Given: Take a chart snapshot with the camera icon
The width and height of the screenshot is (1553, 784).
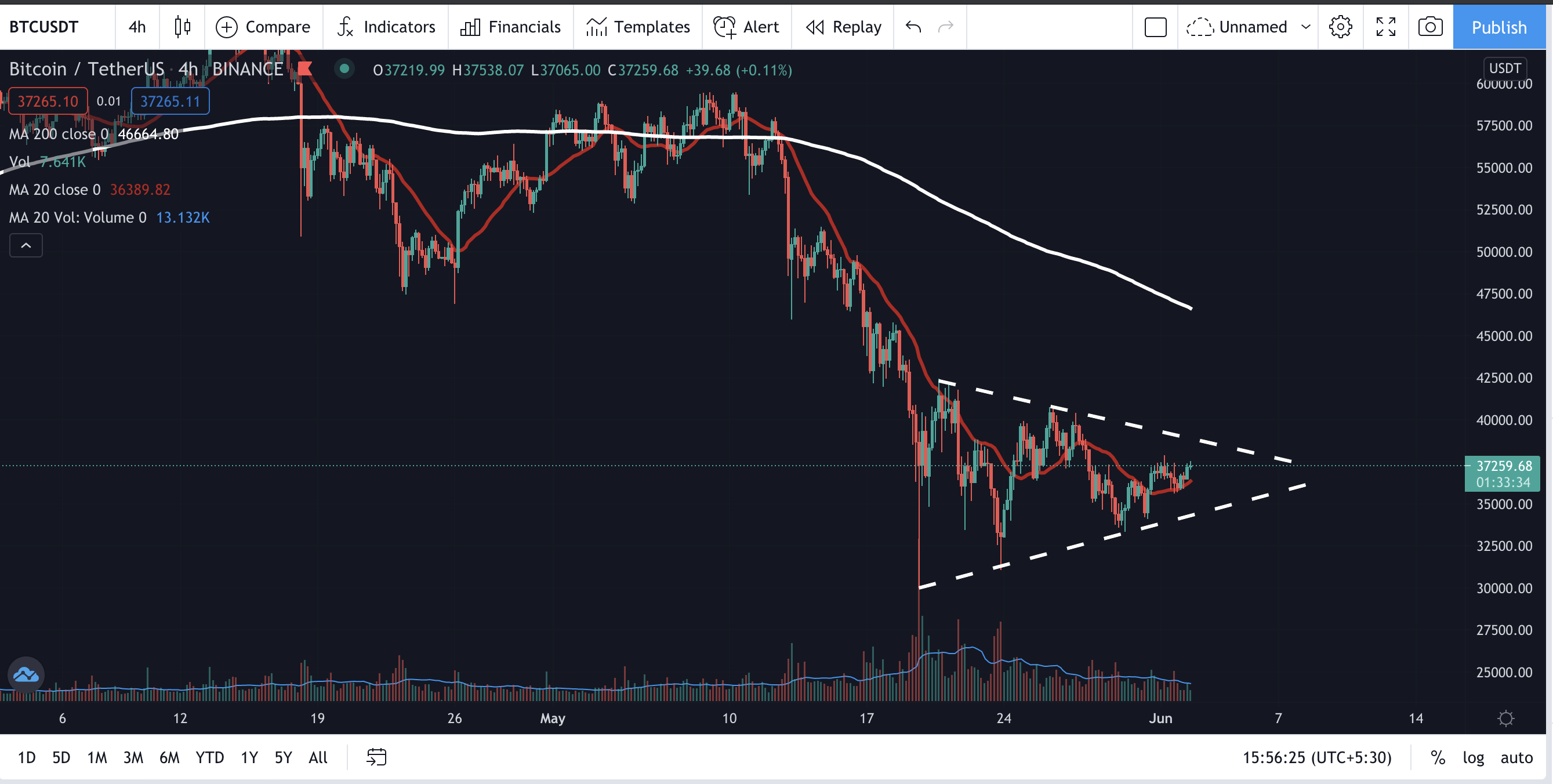Looking at the screenshot, I should coord(1430,27).
